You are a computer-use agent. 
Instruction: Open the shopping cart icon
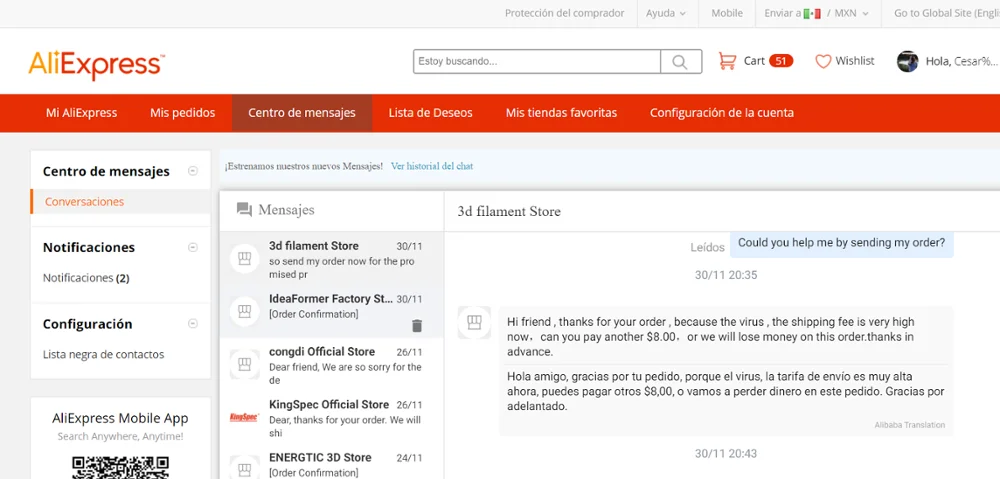[727, 61]
